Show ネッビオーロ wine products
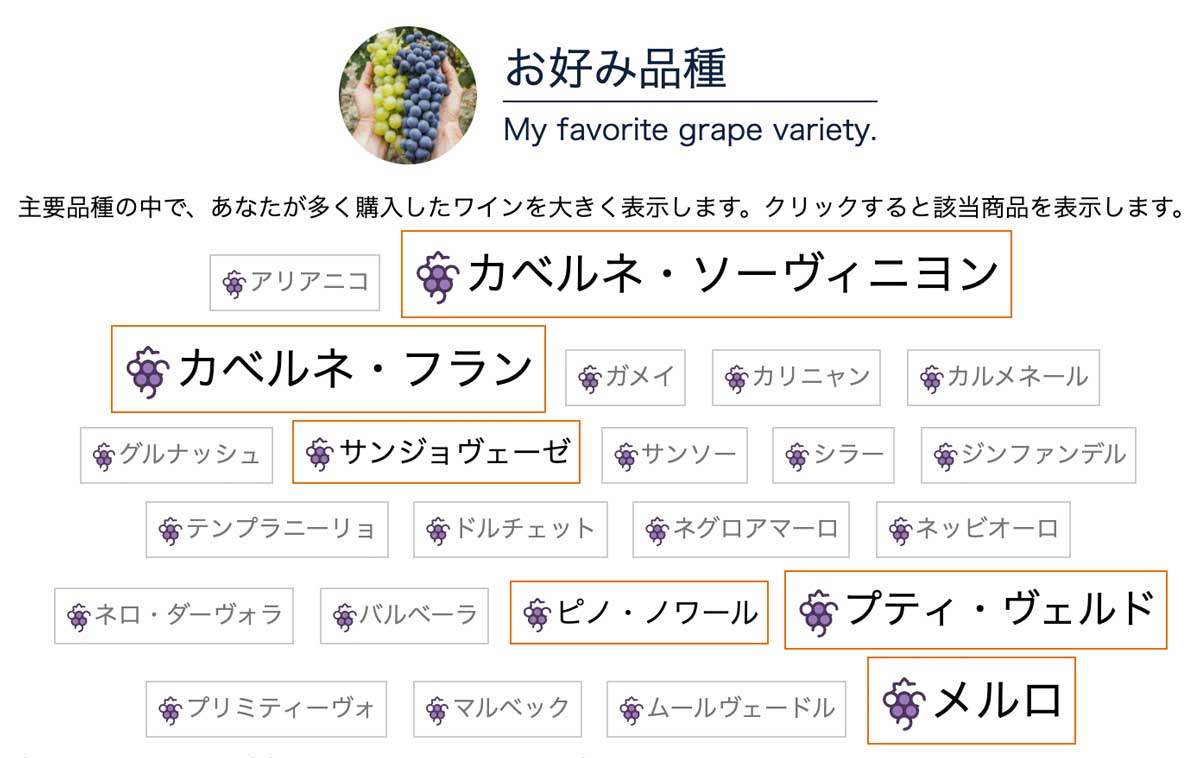1200x758 pixels. (x=973, y=529)
